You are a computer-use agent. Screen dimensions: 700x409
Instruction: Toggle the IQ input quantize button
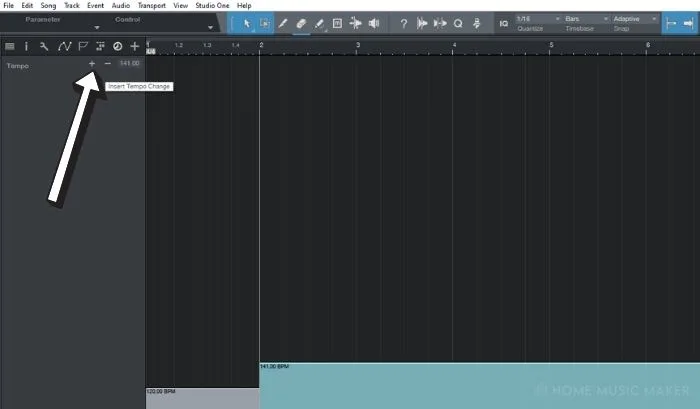(504, 23)
